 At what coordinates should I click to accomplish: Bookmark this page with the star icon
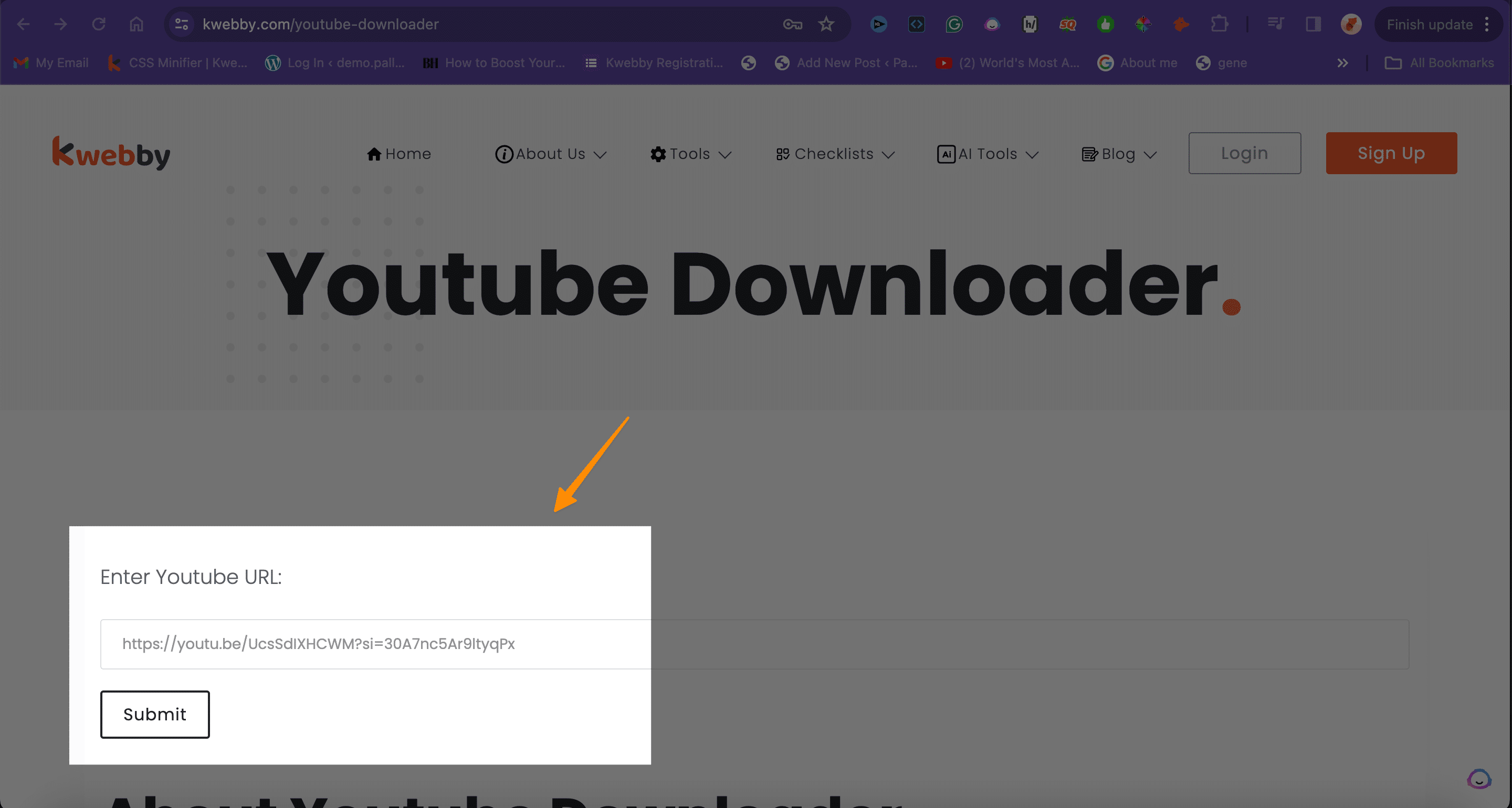click(826, 24)
